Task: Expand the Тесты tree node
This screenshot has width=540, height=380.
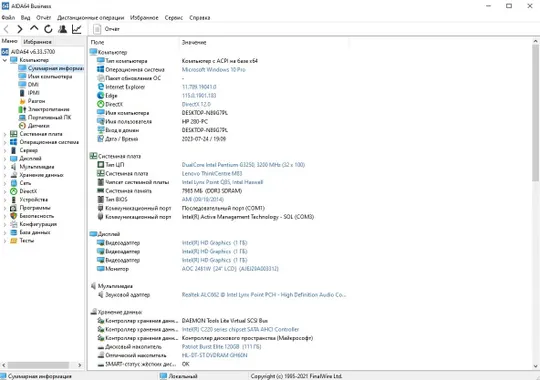Action: 5,241
